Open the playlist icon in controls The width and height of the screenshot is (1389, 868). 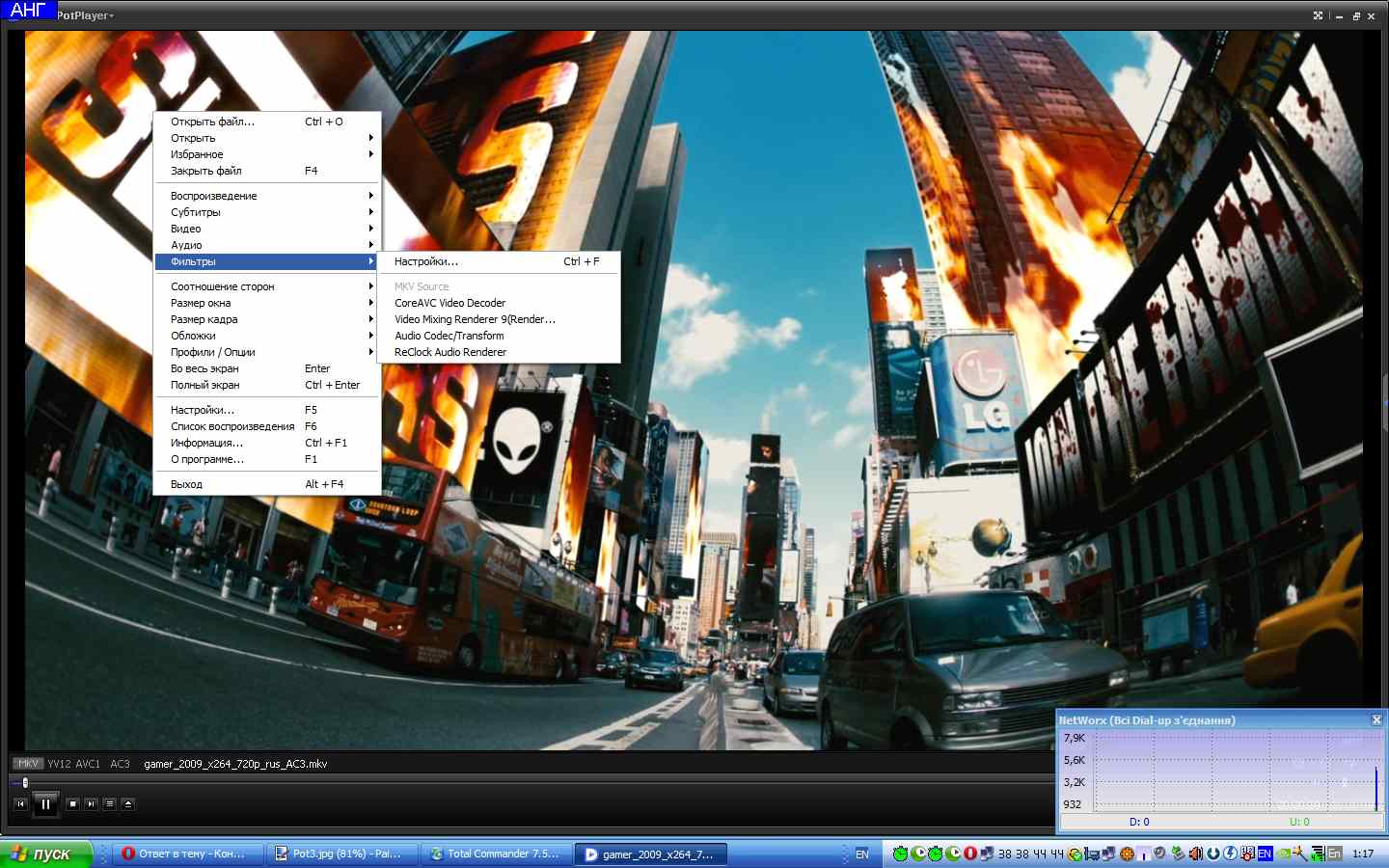(109, 803)
